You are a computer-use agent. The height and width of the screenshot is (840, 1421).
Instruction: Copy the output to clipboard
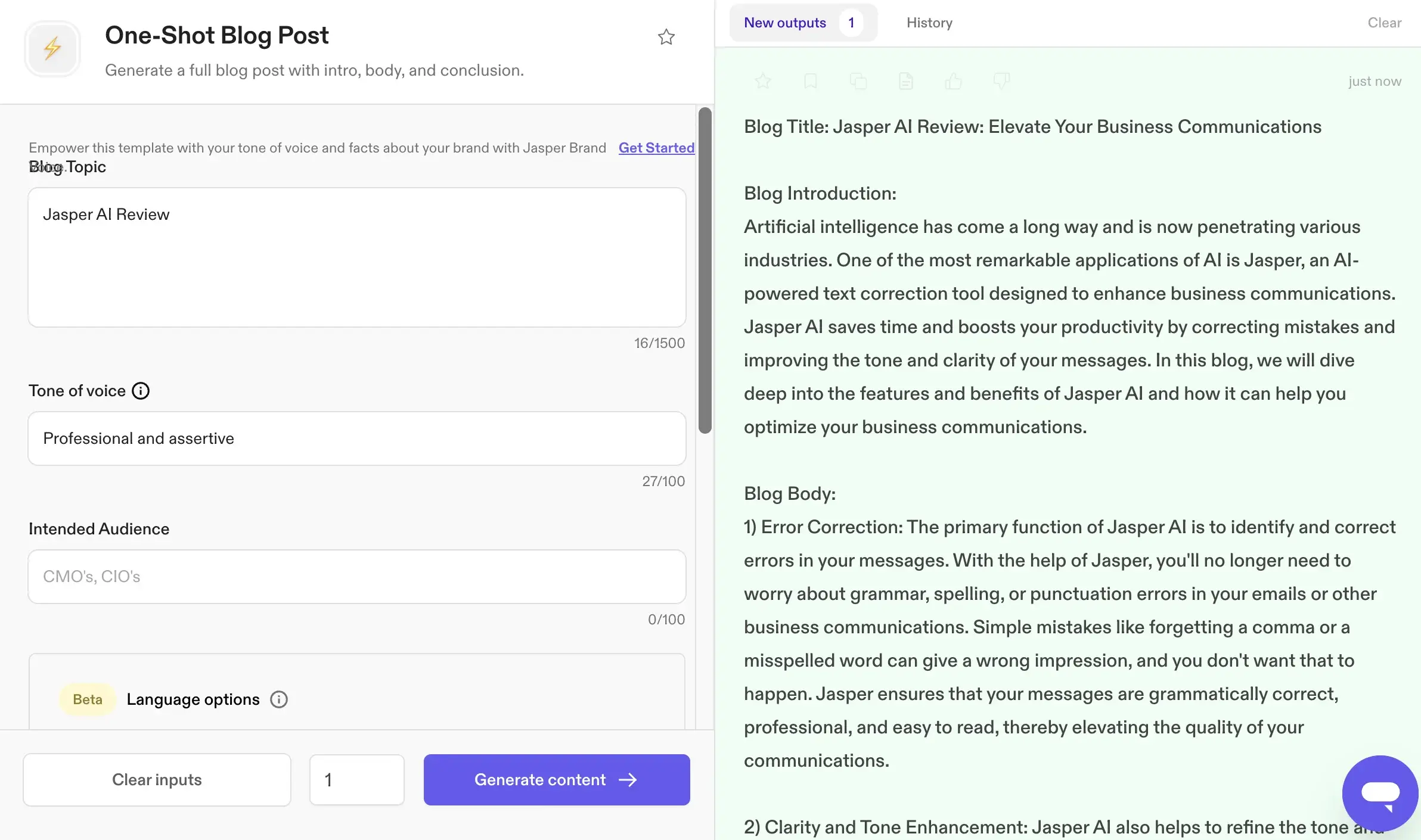858,81
